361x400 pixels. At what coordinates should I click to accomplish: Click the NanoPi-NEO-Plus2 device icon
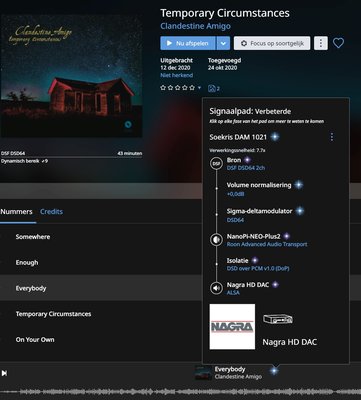(216, 240)
